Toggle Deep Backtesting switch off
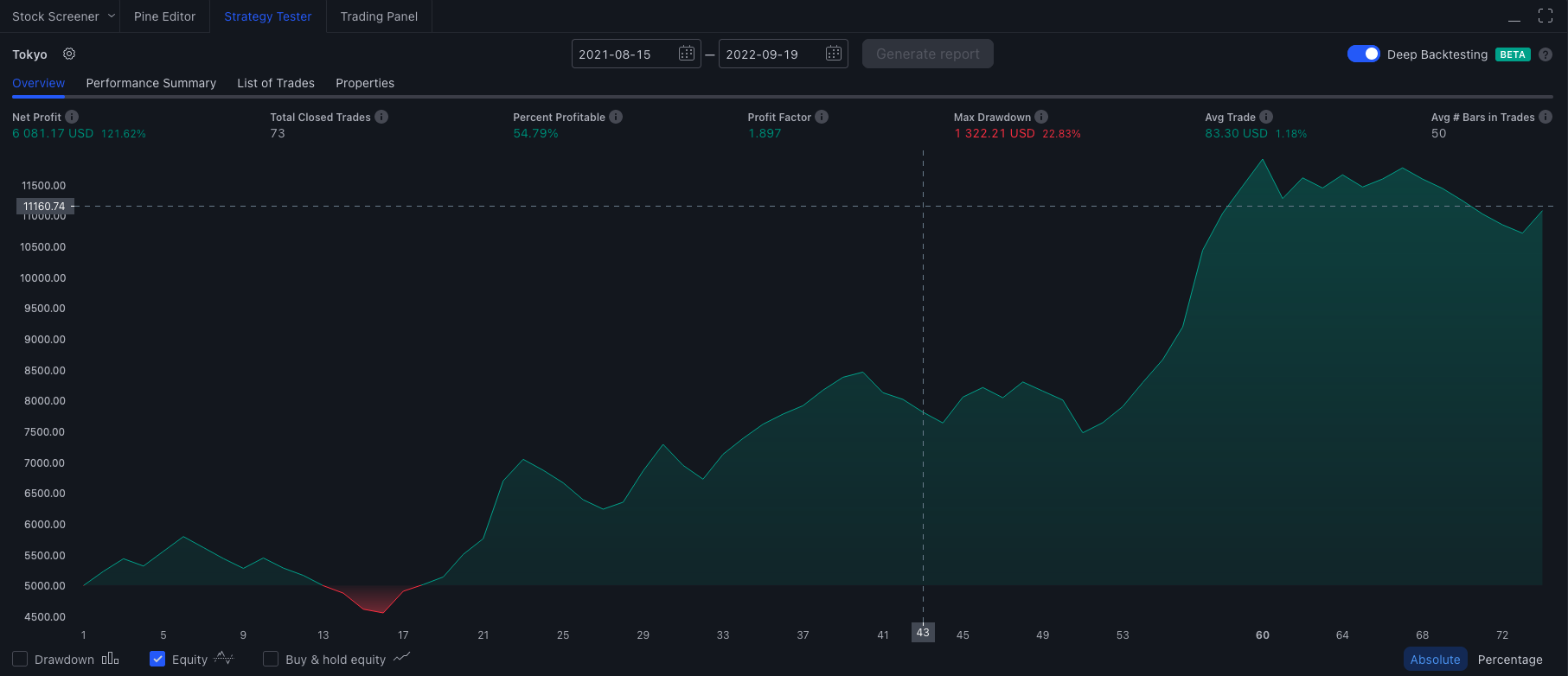Screen dimensions: 1568x676 coord(1364,54)
